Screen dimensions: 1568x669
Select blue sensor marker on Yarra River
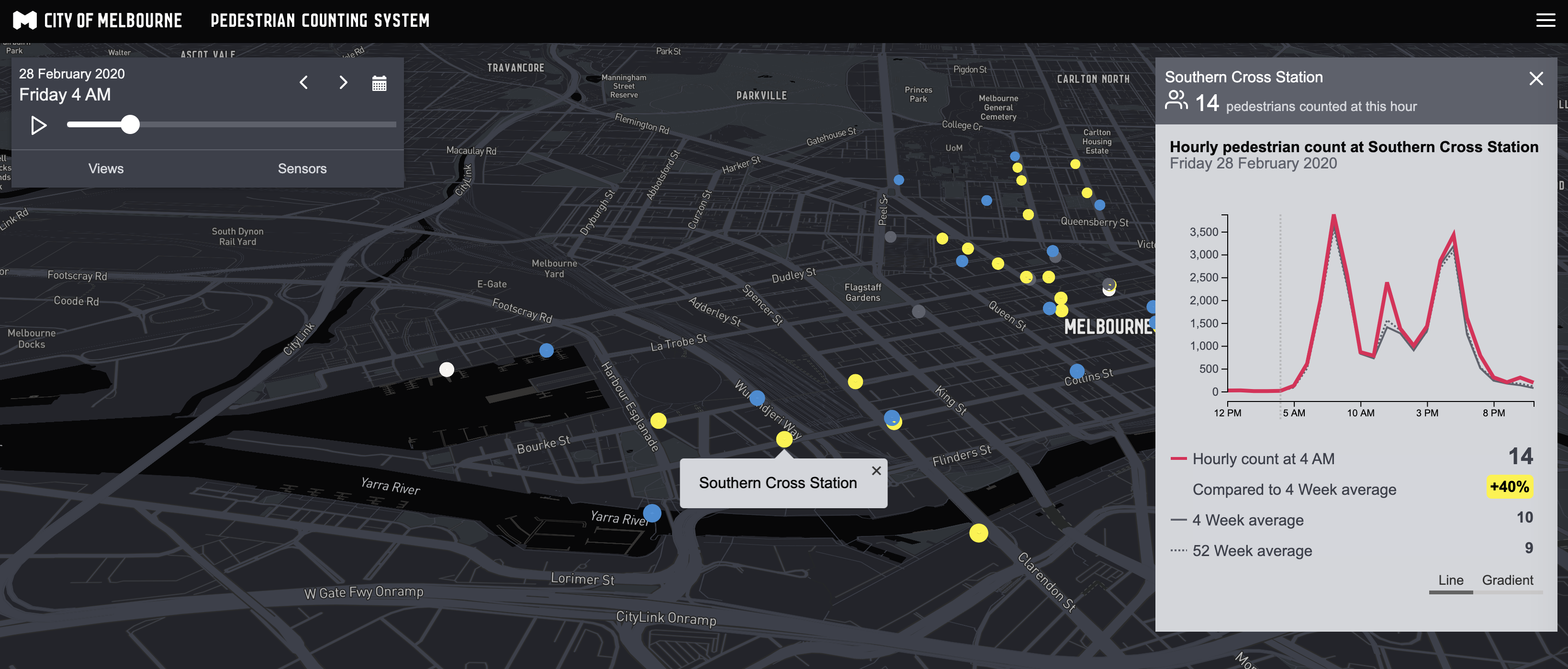point(652,513)
